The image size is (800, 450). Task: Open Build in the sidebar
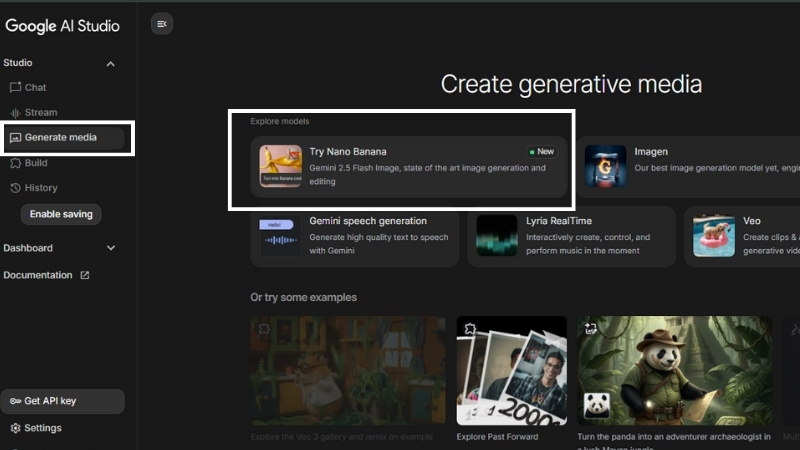pyautogui.click(x=35, y=163)
